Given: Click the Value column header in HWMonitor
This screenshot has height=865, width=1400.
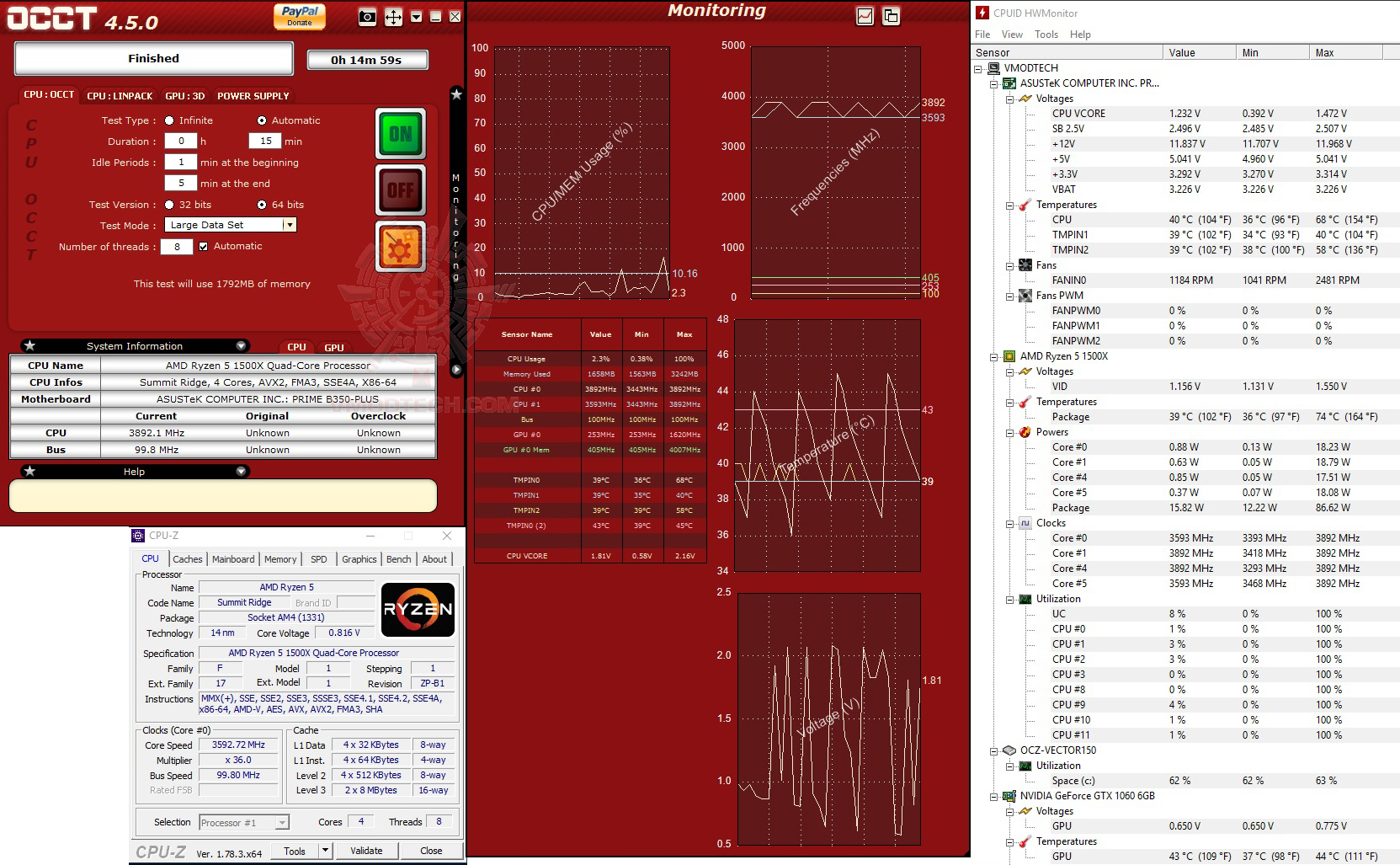Looking at the screenshot, I should pos(1200,52).
